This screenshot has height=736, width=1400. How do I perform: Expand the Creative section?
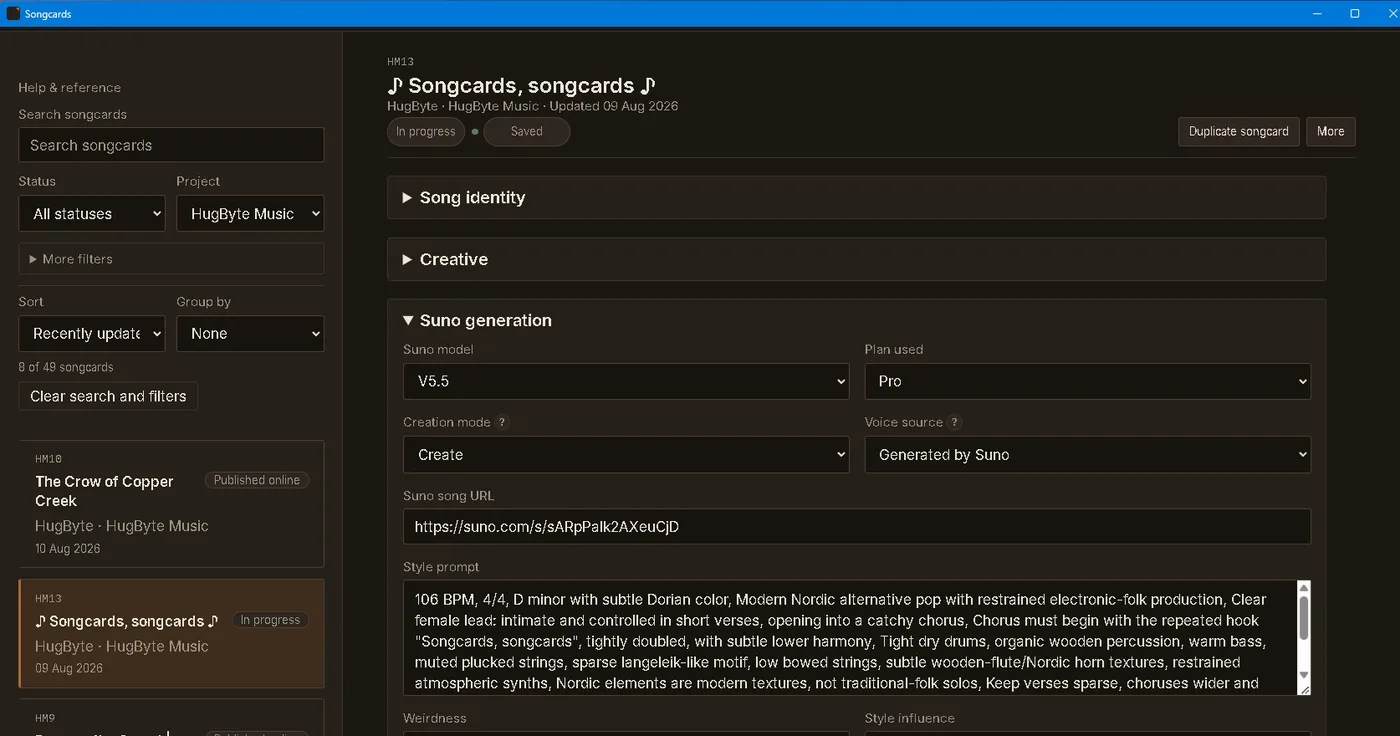[856, 259]
